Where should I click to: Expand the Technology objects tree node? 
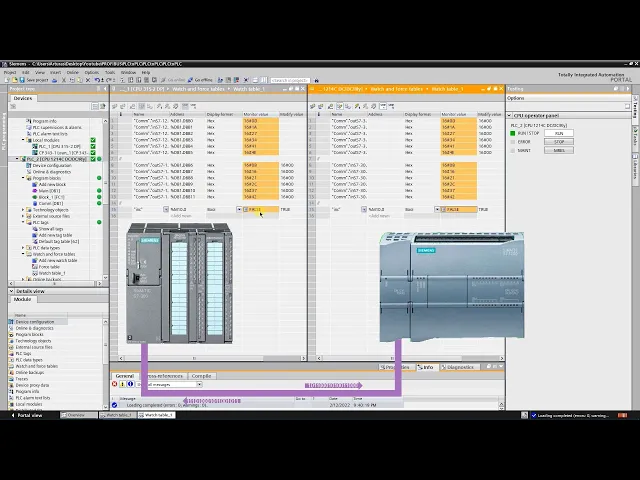(x=23, y=210)
